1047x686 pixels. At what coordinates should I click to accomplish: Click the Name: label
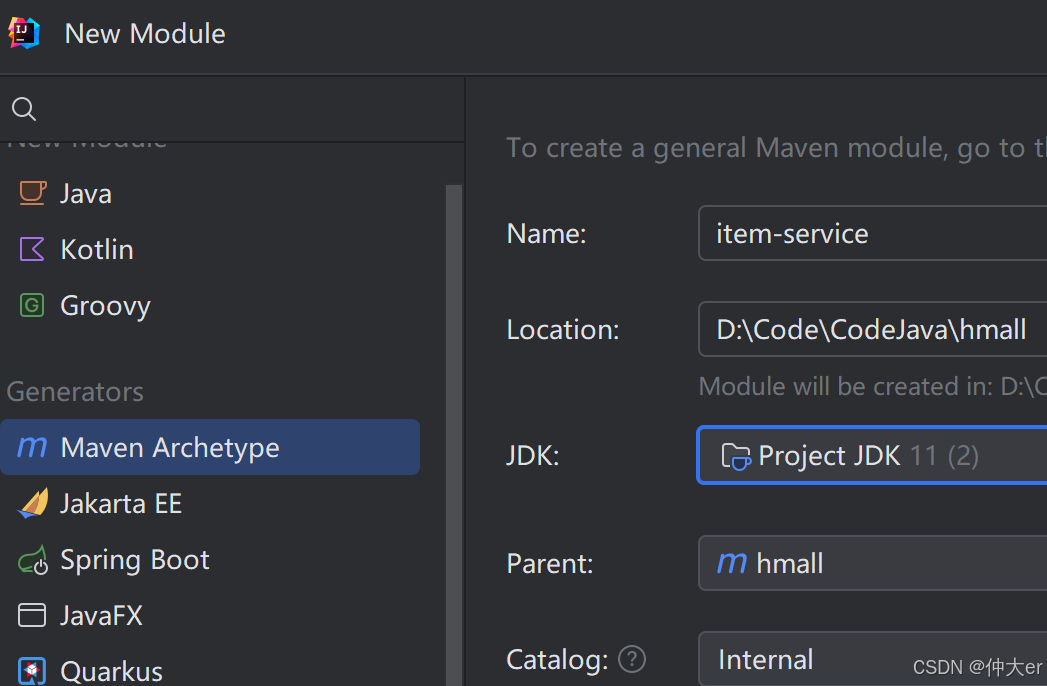546,234
